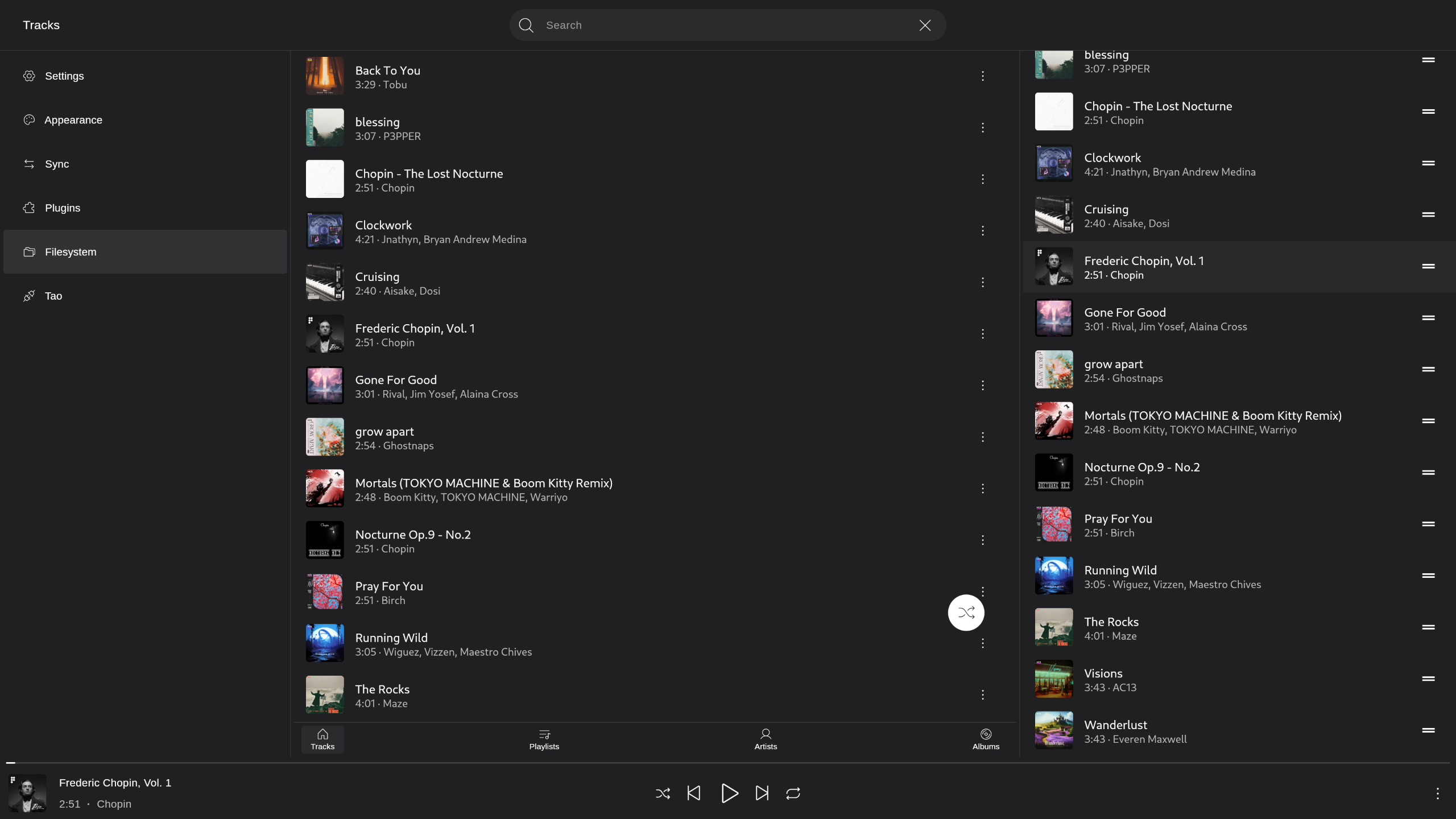This screenshot has width=1456, height=819.
Task: Click the floating white shuffle button
Action: (966, 613)
